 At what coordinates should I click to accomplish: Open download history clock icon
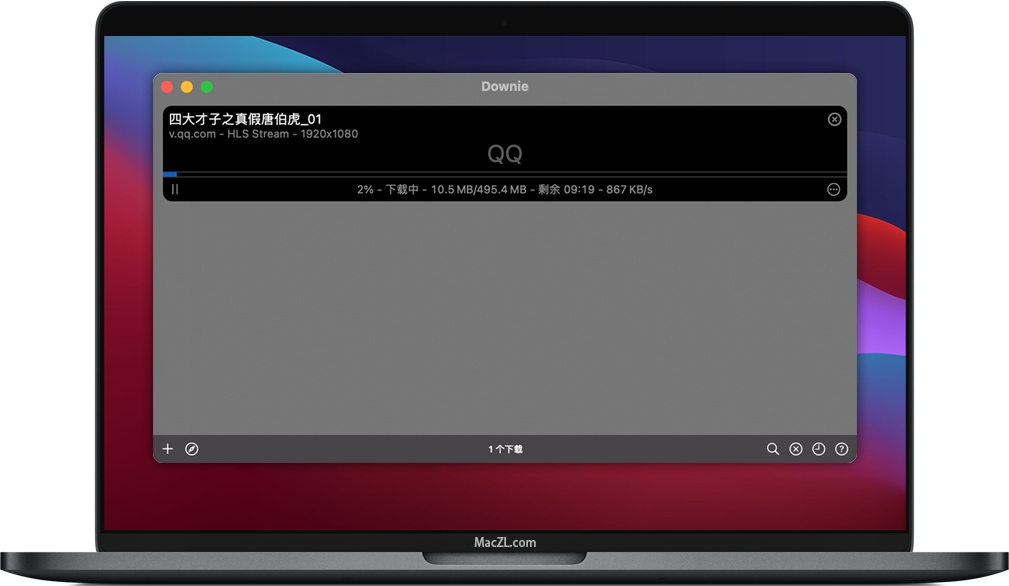coord(819,449)
